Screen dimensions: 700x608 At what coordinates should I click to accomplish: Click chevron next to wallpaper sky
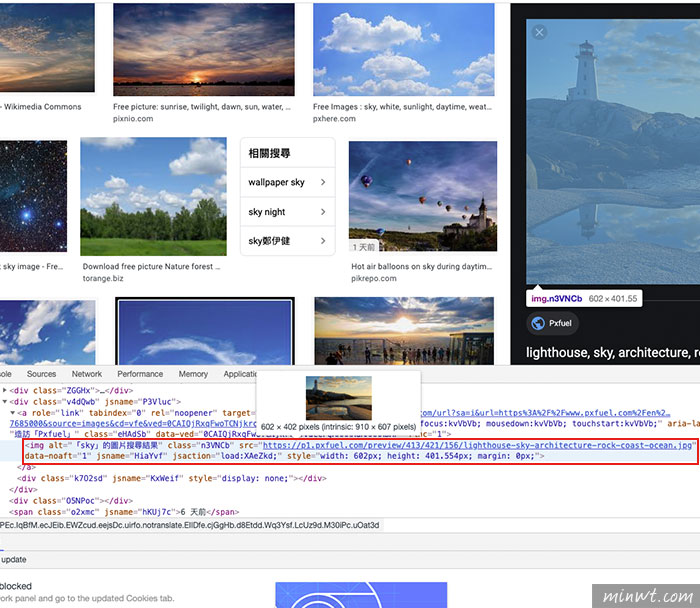pos(323,182)
